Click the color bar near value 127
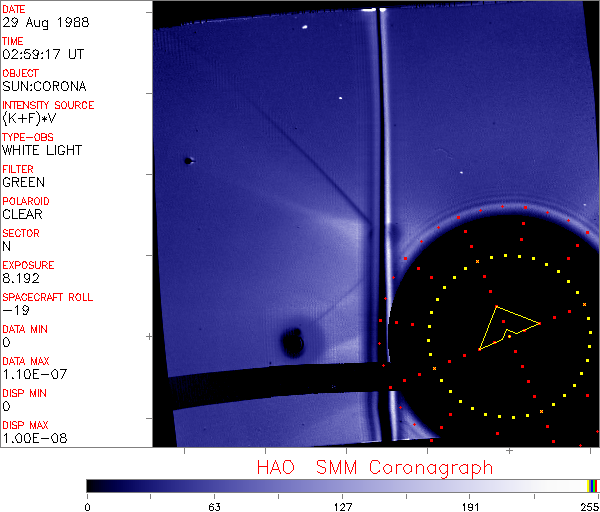Screen dimensions: 600x512 click(342, 485)
